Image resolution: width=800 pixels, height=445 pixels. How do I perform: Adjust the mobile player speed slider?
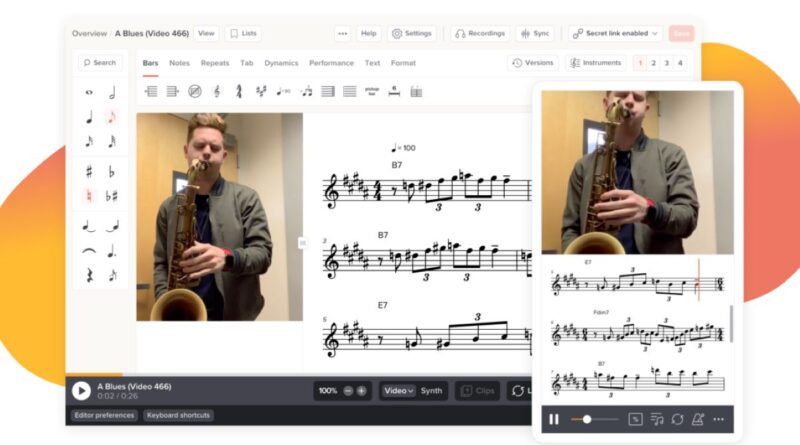coord(587,419)
